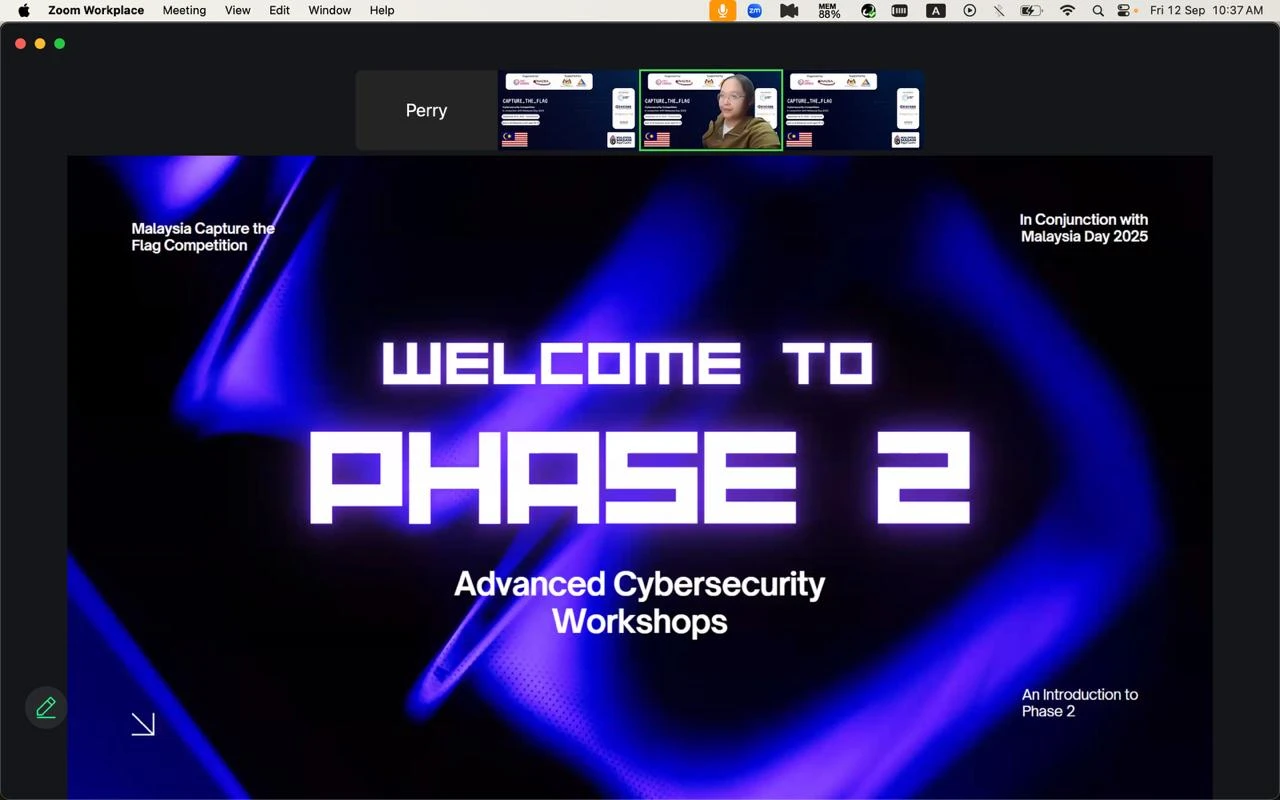Click the blue Zoom status icon
The image size is (1280, 800).
(755, 11)
